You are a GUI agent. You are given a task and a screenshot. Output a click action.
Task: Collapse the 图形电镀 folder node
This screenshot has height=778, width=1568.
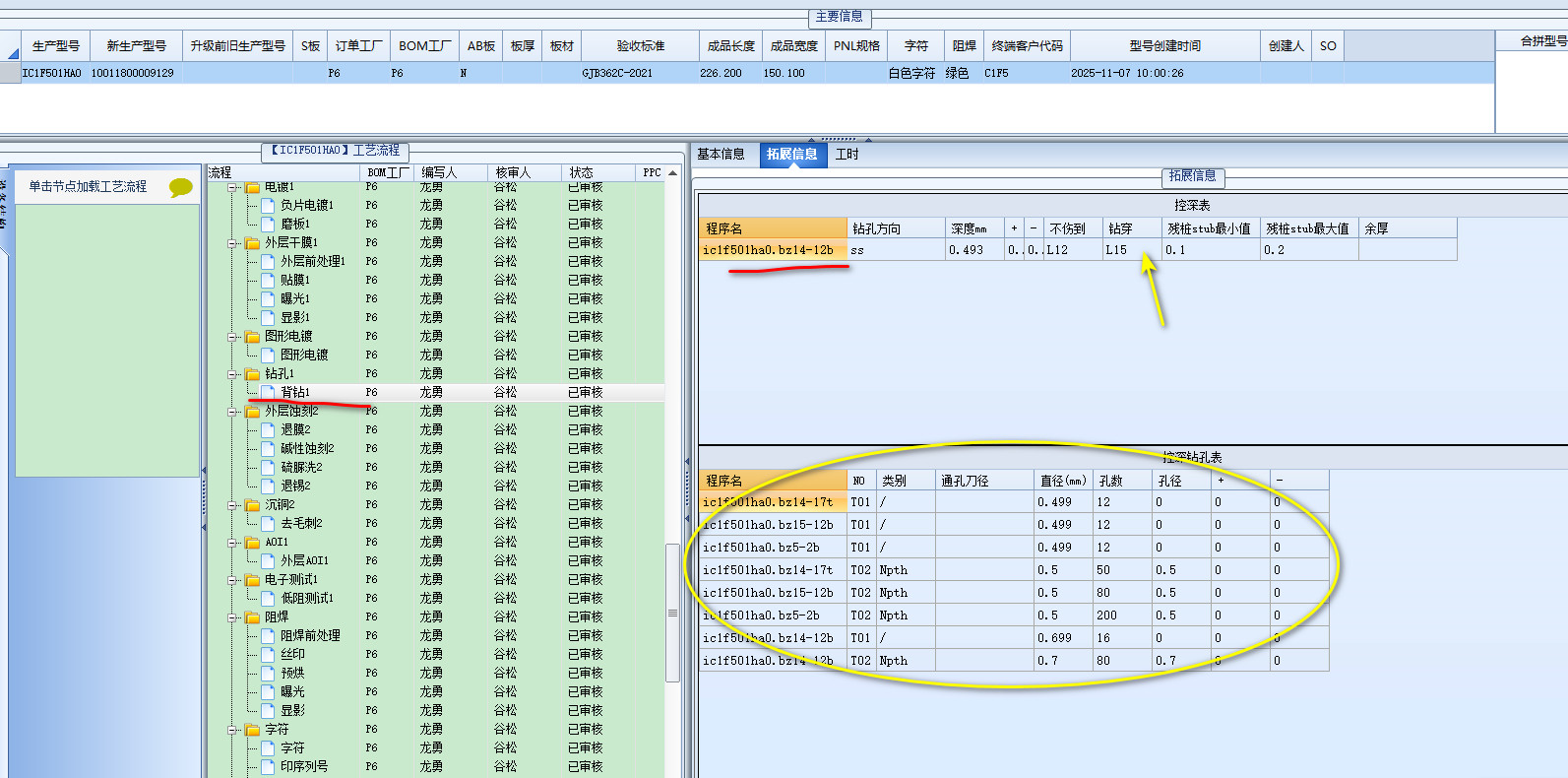pyautogui.click(x=233, y=337)
